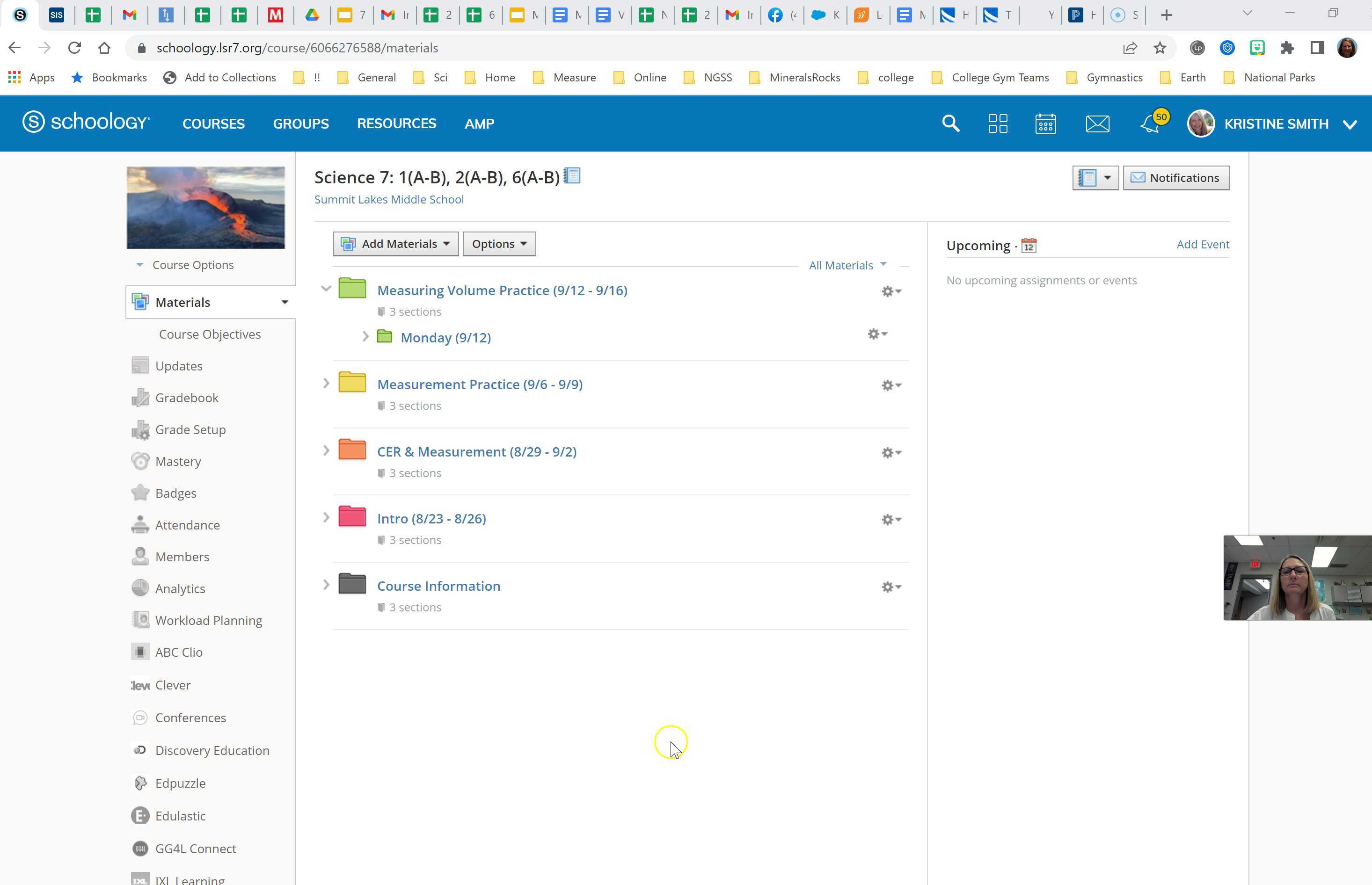1372x885 pixels.
Task: Click gear icon for Intro folder
Action: [x=890, y=520]
